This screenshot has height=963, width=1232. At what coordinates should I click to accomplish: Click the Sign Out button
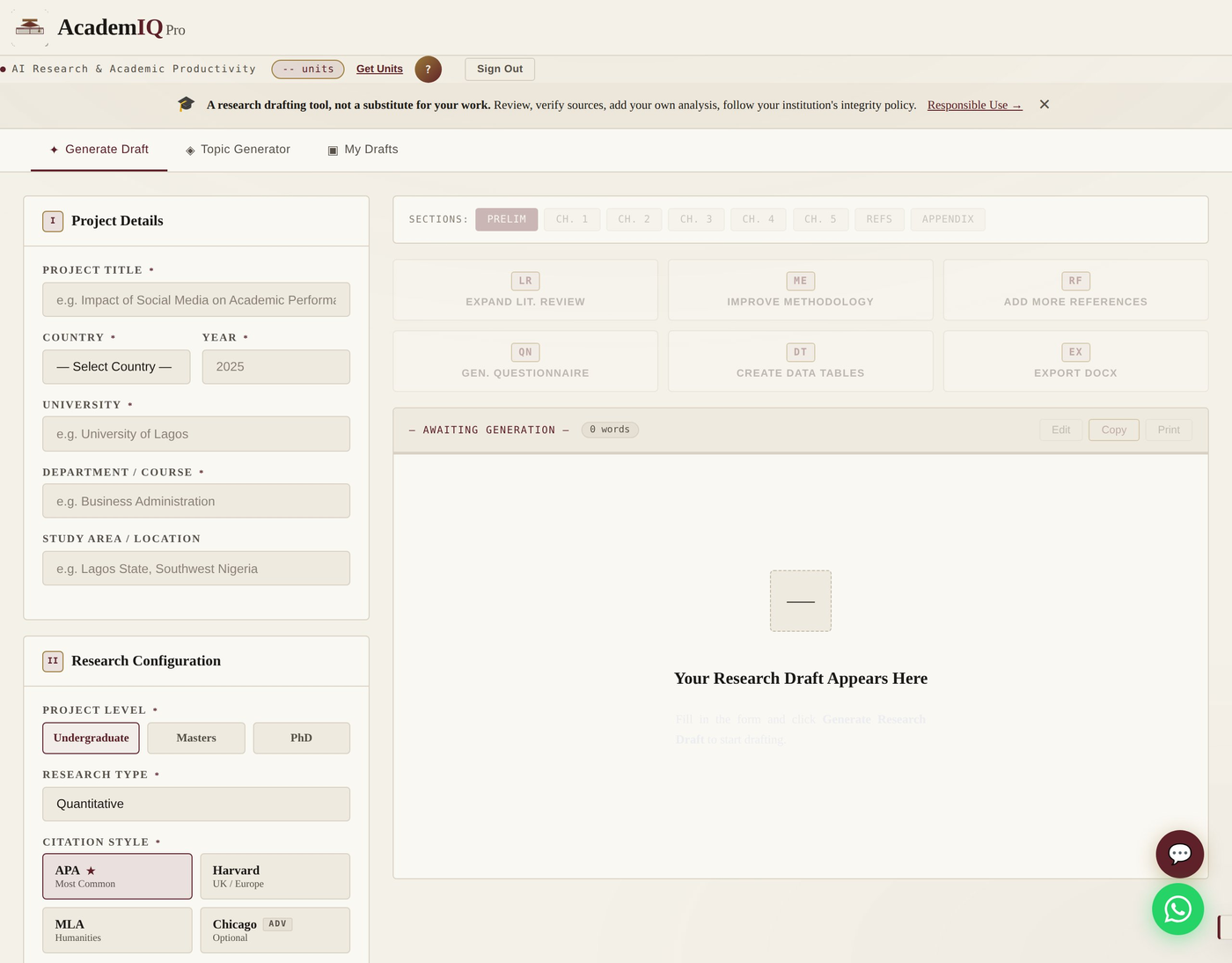coord(500,69)
